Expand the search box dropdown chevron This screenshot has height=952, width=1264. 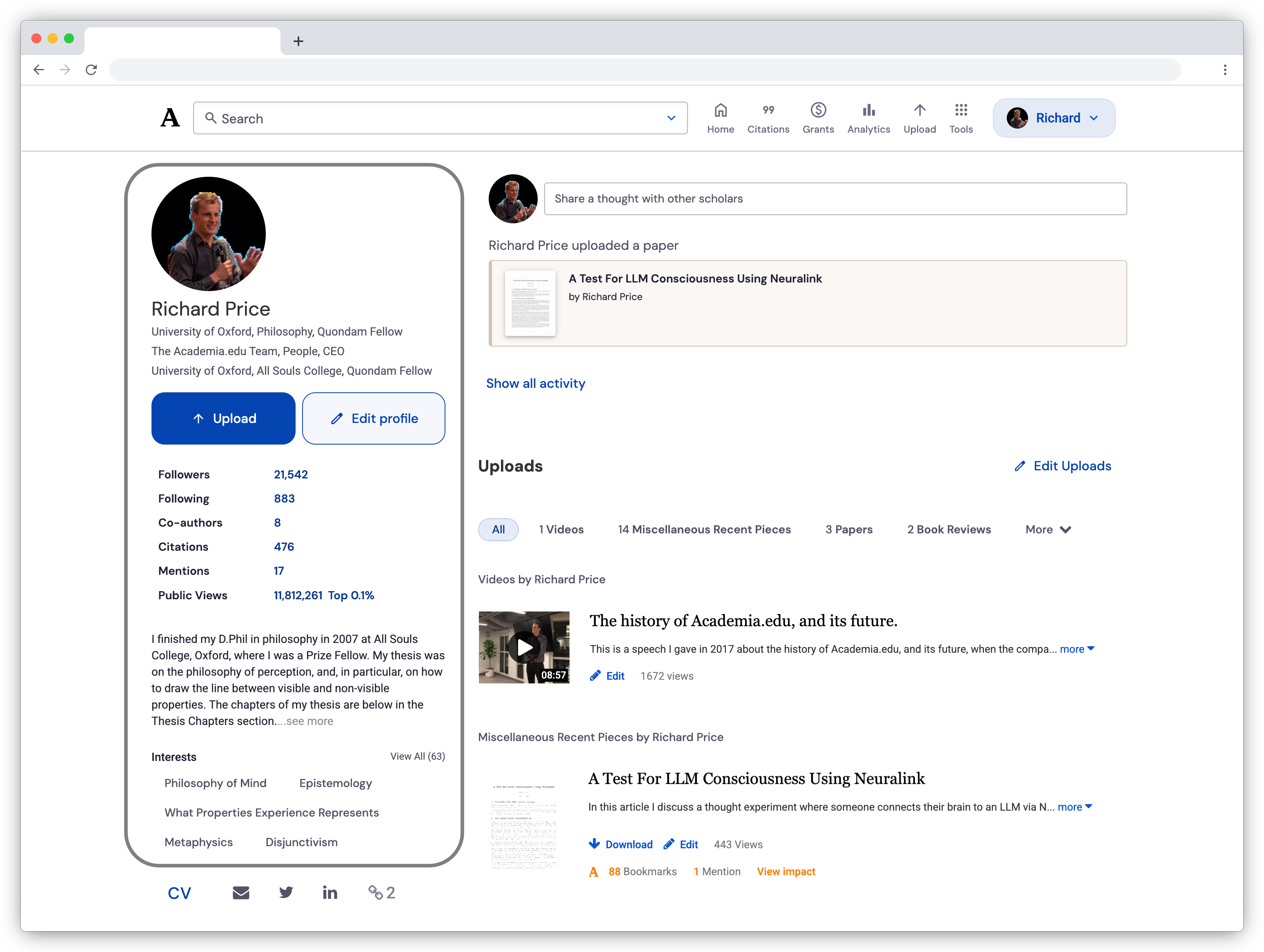[x=672, y=118]
